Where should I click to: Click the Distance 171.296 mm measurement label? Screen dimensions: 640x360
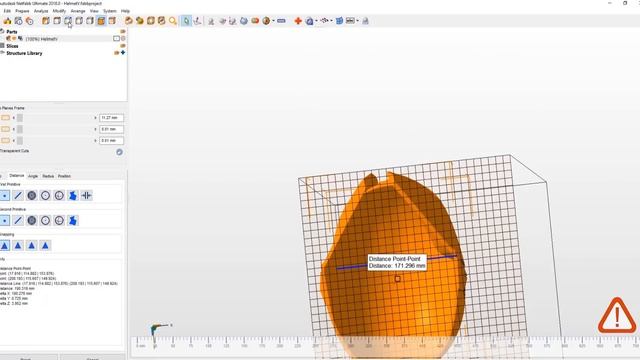pos(397,262)
